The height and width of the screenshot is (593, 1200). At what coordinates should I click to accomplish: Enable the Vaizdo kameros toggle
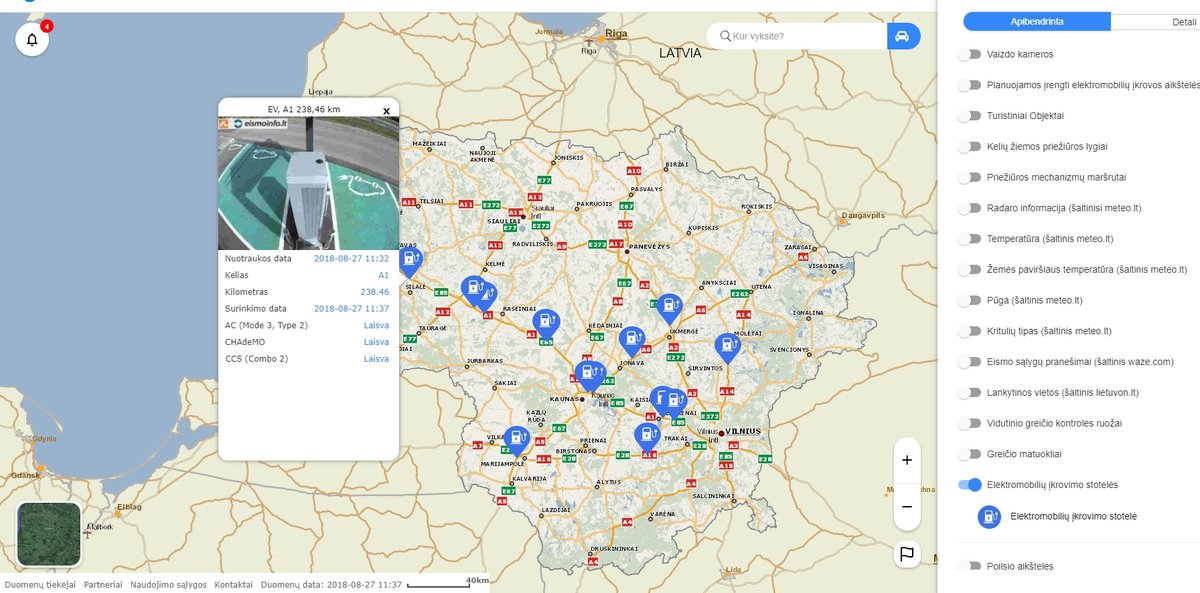click(969, 55)
